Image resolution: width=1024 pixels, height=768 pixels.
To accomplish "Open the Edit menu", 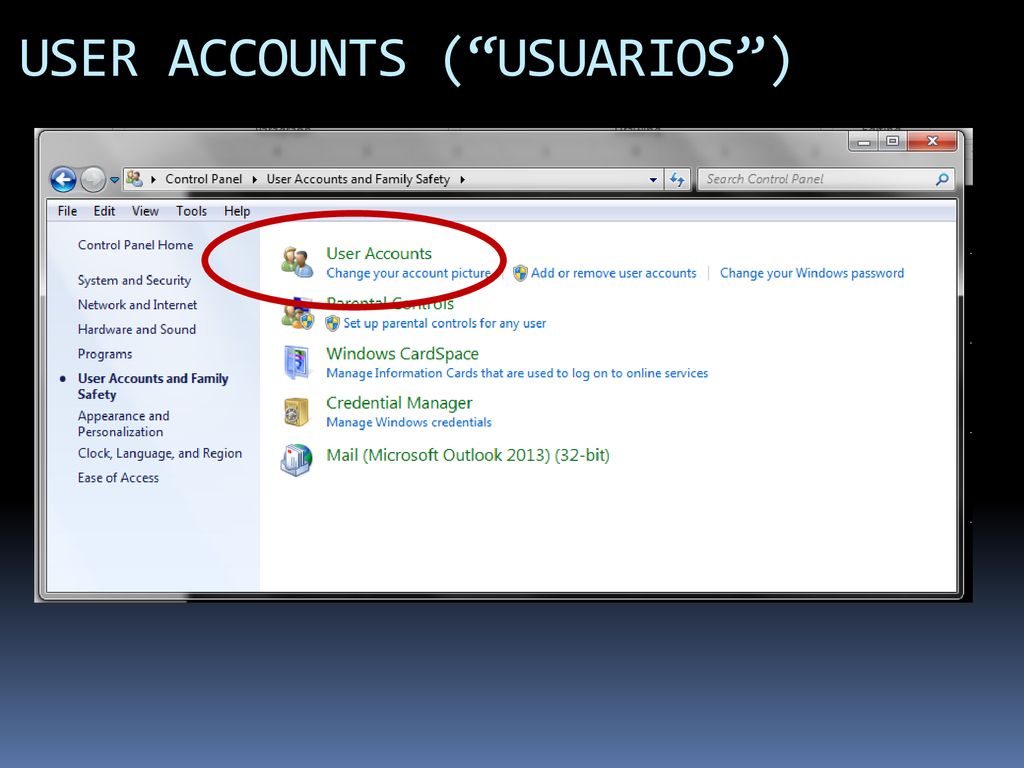I will click(104, 211).
